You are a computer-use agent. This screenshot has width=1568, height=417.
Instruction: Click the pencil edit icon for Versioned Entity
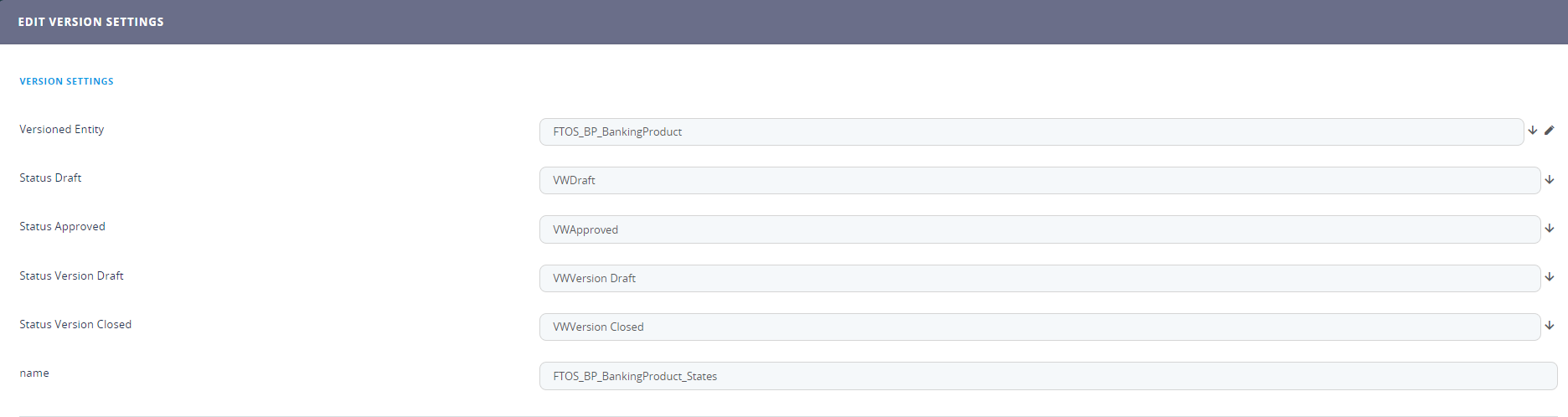(1550, 131)
